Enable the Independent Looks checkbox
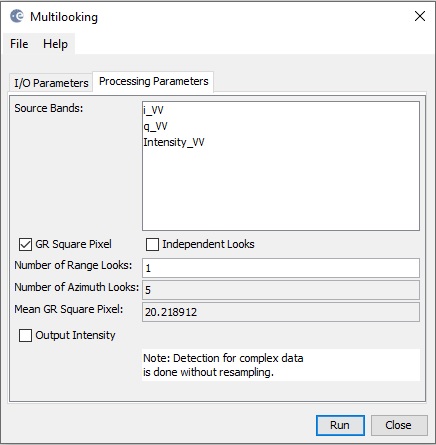Viewport: 436px width, 445px height. [x=152, y=244]
